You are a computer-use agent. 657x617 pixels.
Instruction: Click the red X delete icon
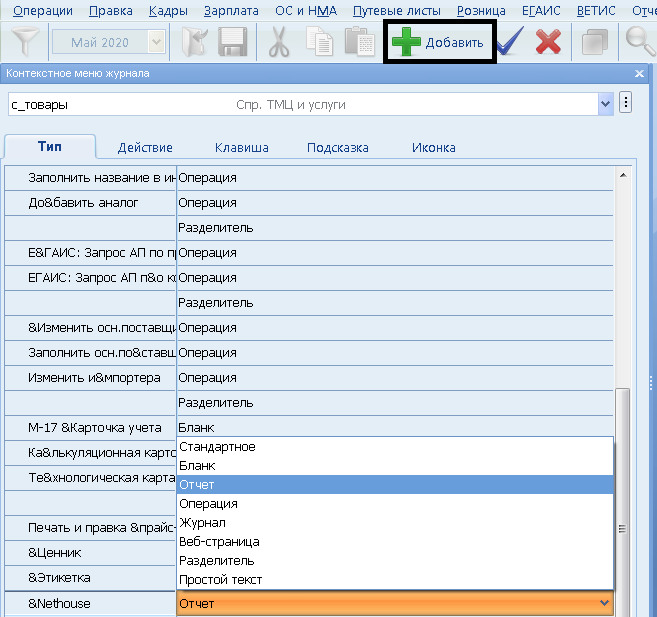(548, 42)
